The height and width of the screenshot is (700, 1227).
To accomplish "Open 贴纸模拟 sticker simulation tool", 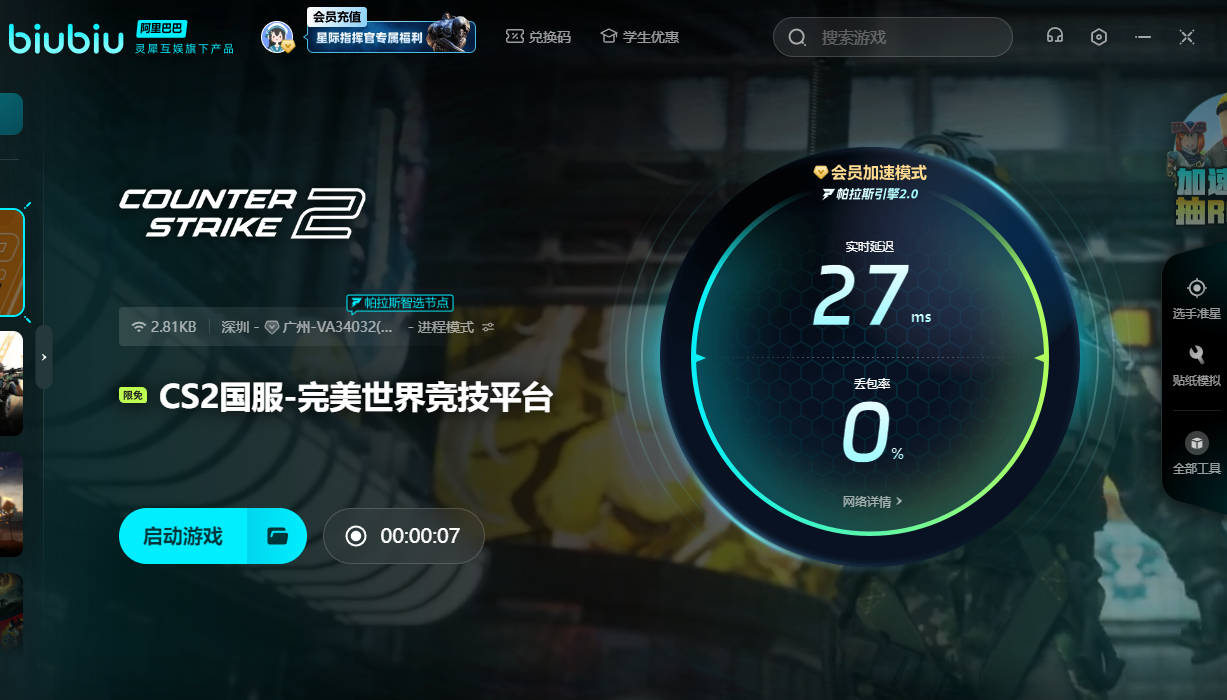I will pyautogui.click(x=1197, y=366).
